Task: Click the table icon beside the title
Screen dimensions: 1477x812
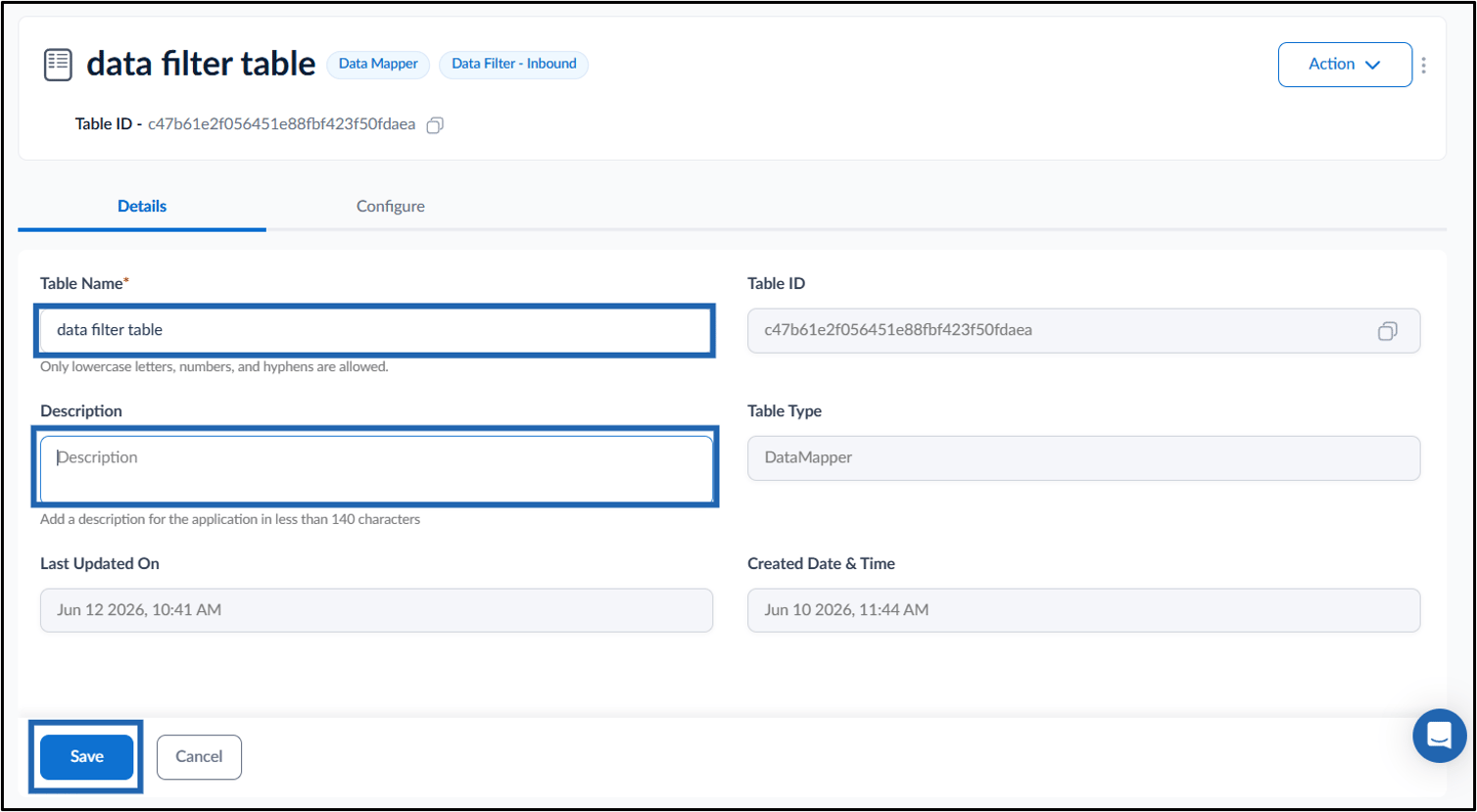Action: tap(58, 65)
